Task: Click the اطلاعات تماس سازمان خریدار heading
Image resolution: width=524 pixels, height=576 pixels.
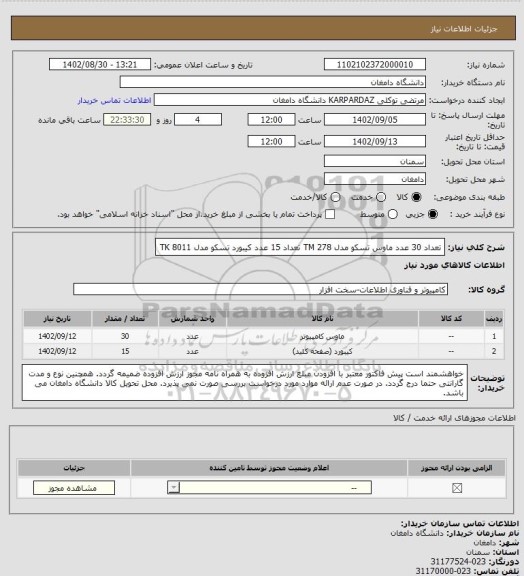Action: 460,523
